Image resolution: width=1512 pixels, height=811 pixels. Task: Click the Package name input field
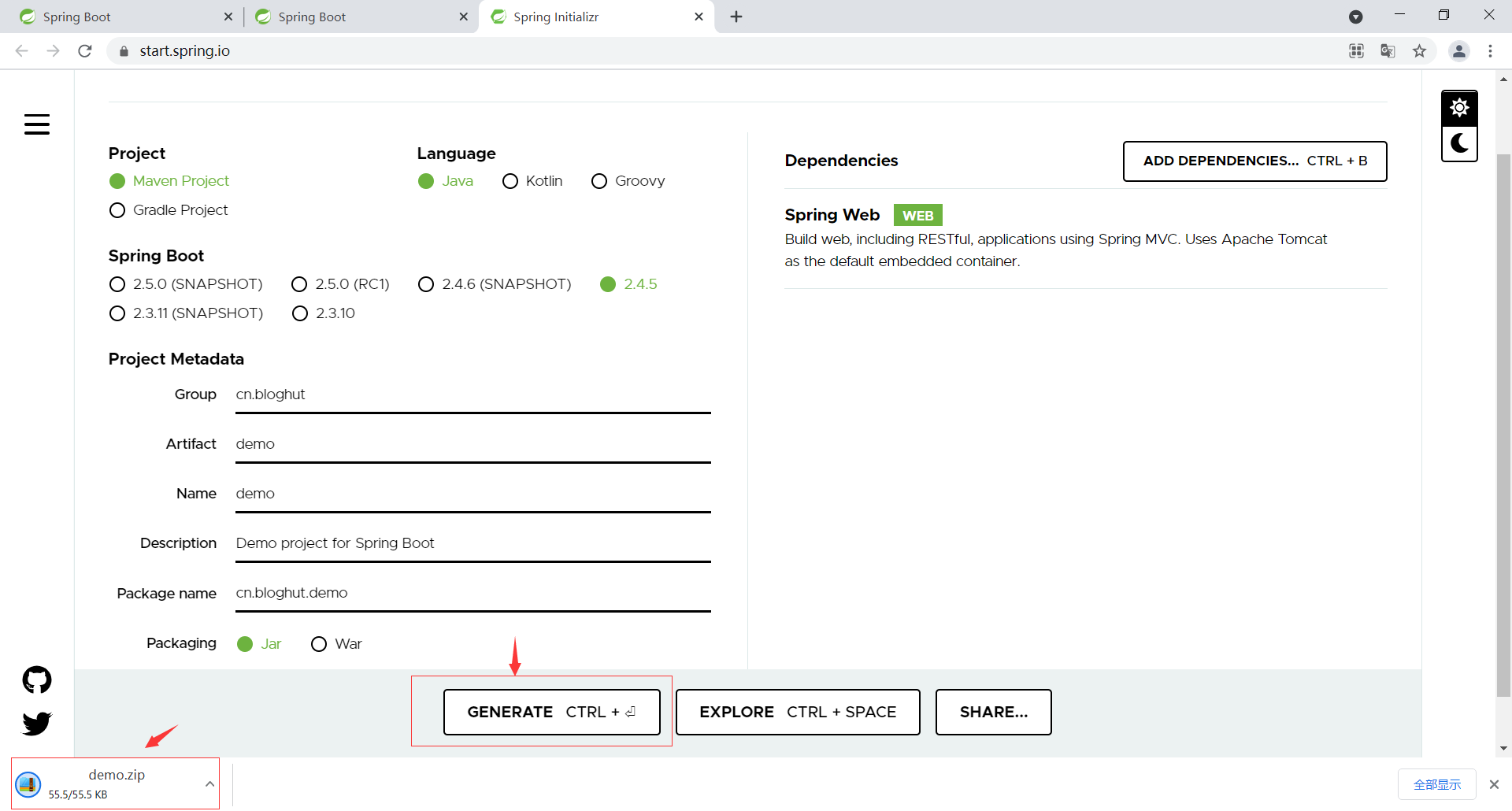473,593
